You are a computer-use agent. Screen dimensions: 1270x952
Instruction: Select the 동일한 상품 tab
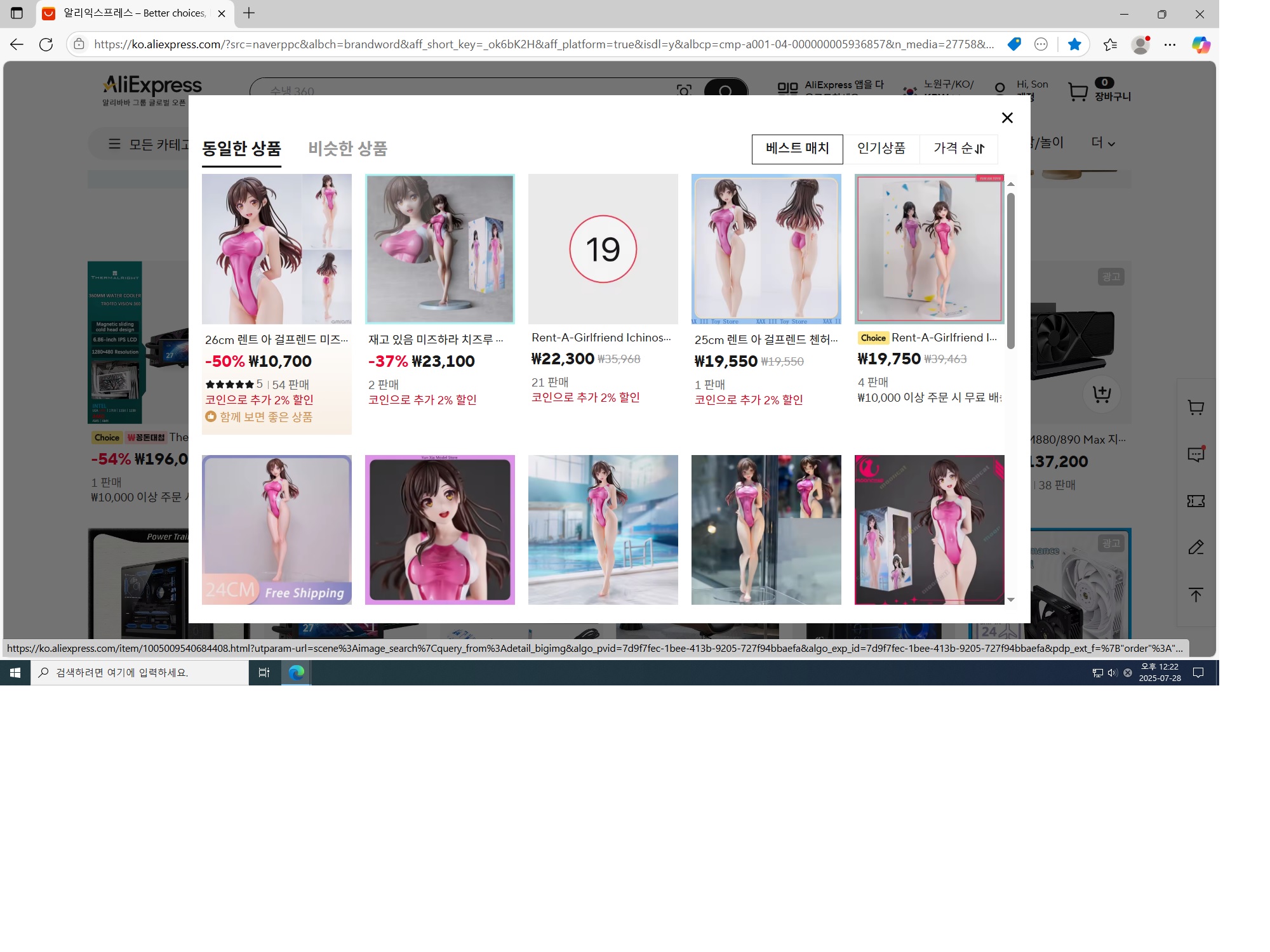pyautogui.click(x=241, y=149)
